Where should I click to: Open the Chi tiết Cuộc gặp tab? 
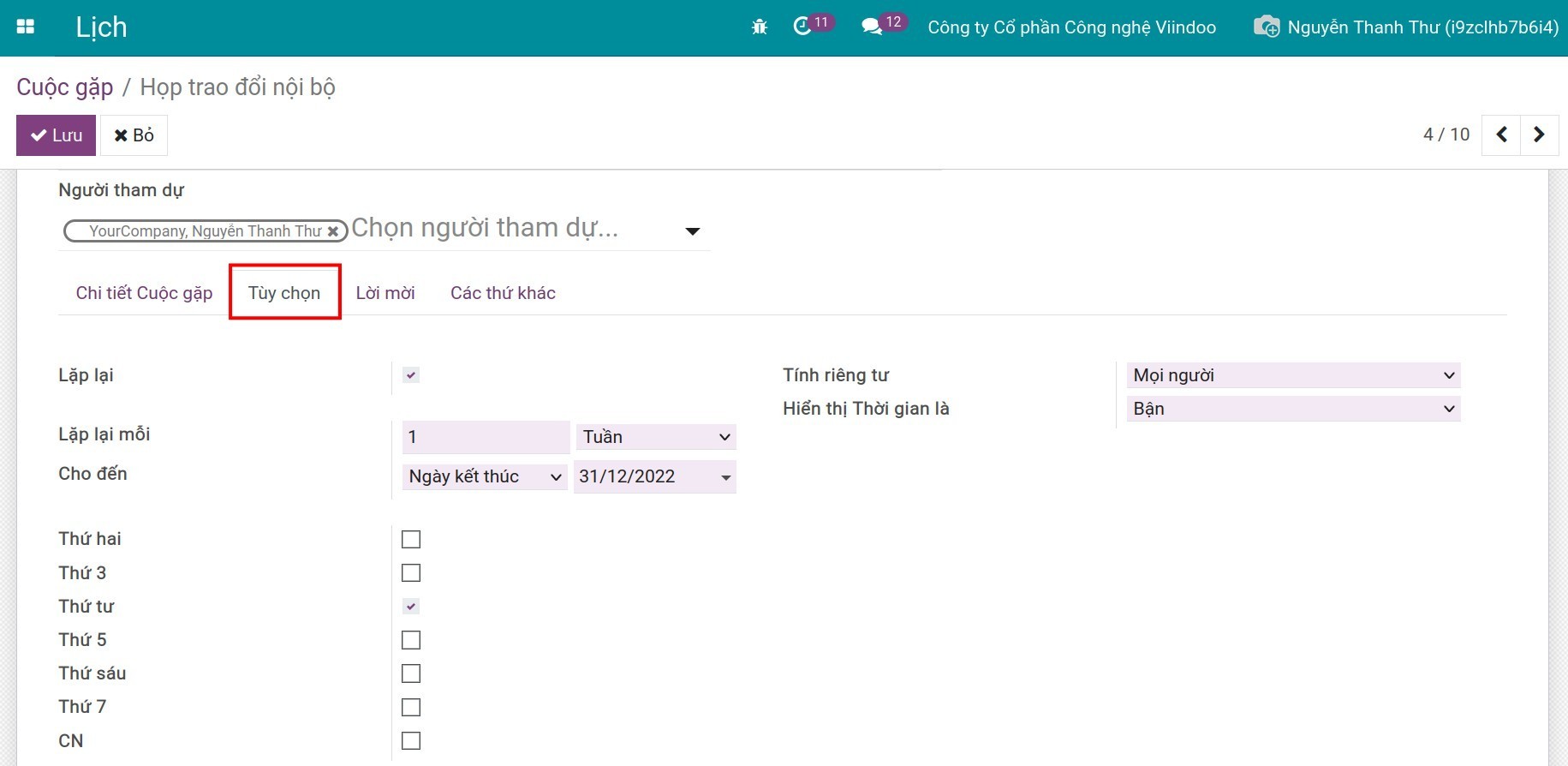pos(144,293)
